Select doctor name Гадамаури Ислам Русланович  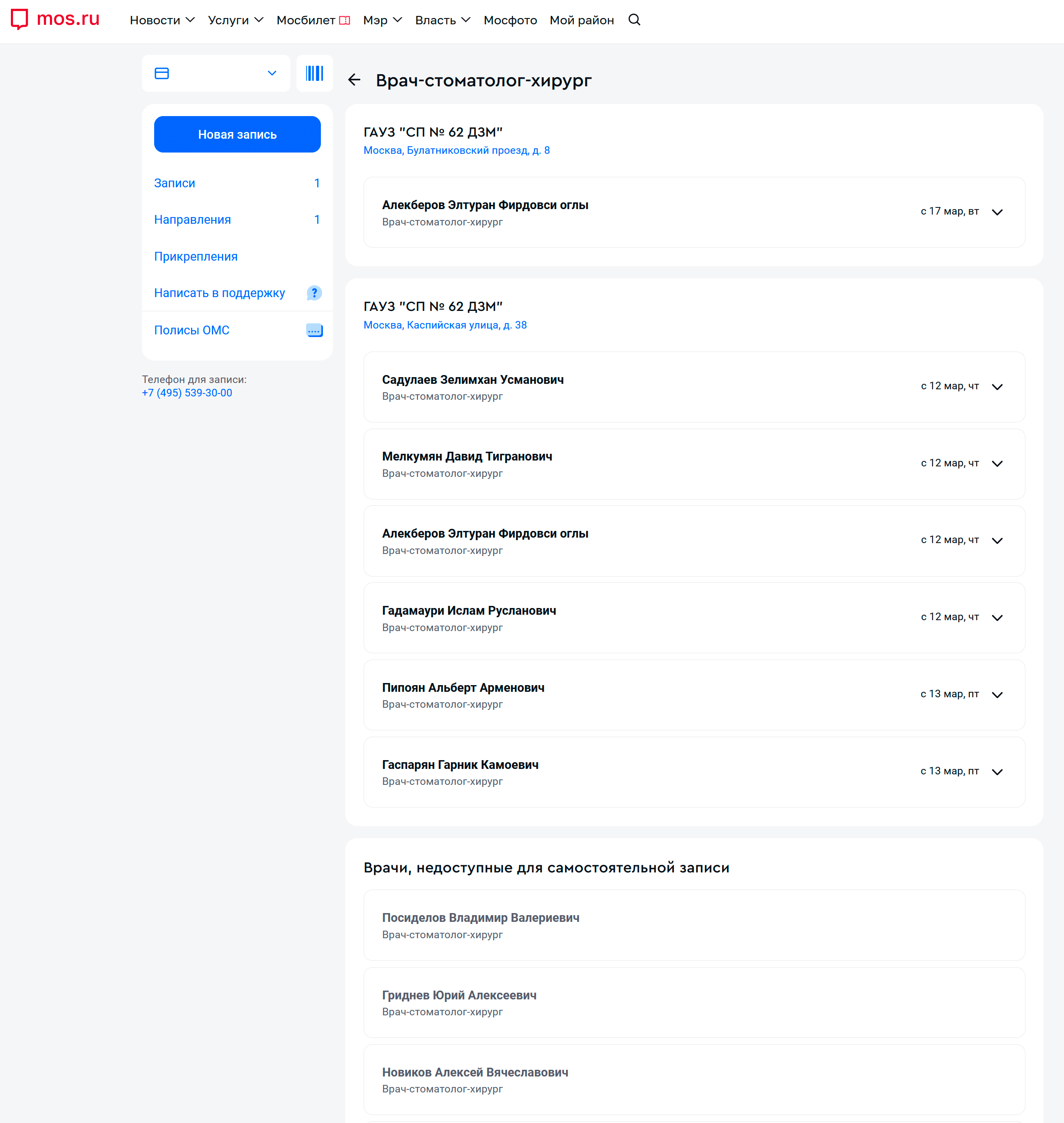tap(469, 611)
